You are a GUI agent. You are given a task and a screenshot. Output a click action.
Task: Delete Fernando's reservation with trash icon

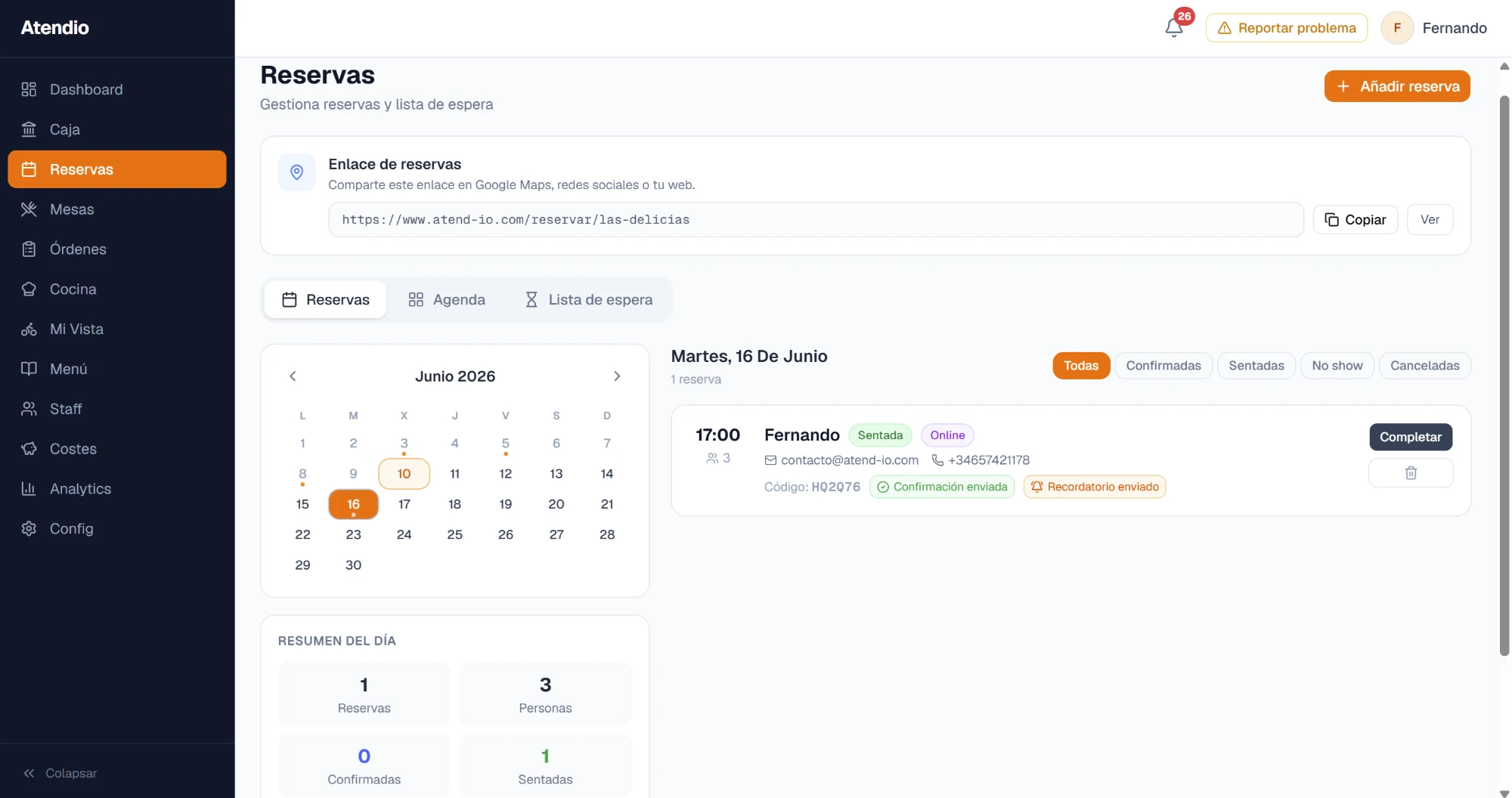tap(1411, 473)
